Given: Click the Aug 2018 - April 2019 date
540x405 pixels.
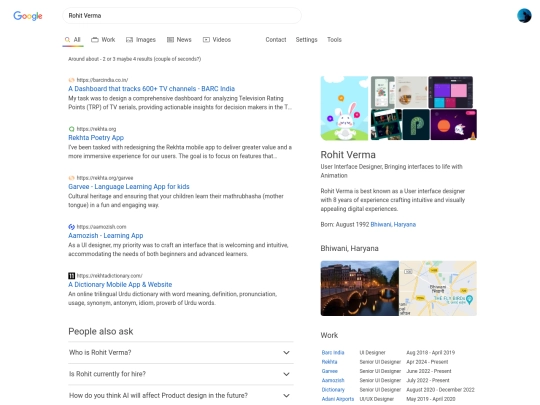Looking at the screenshot, I should (x=430, y=353).
